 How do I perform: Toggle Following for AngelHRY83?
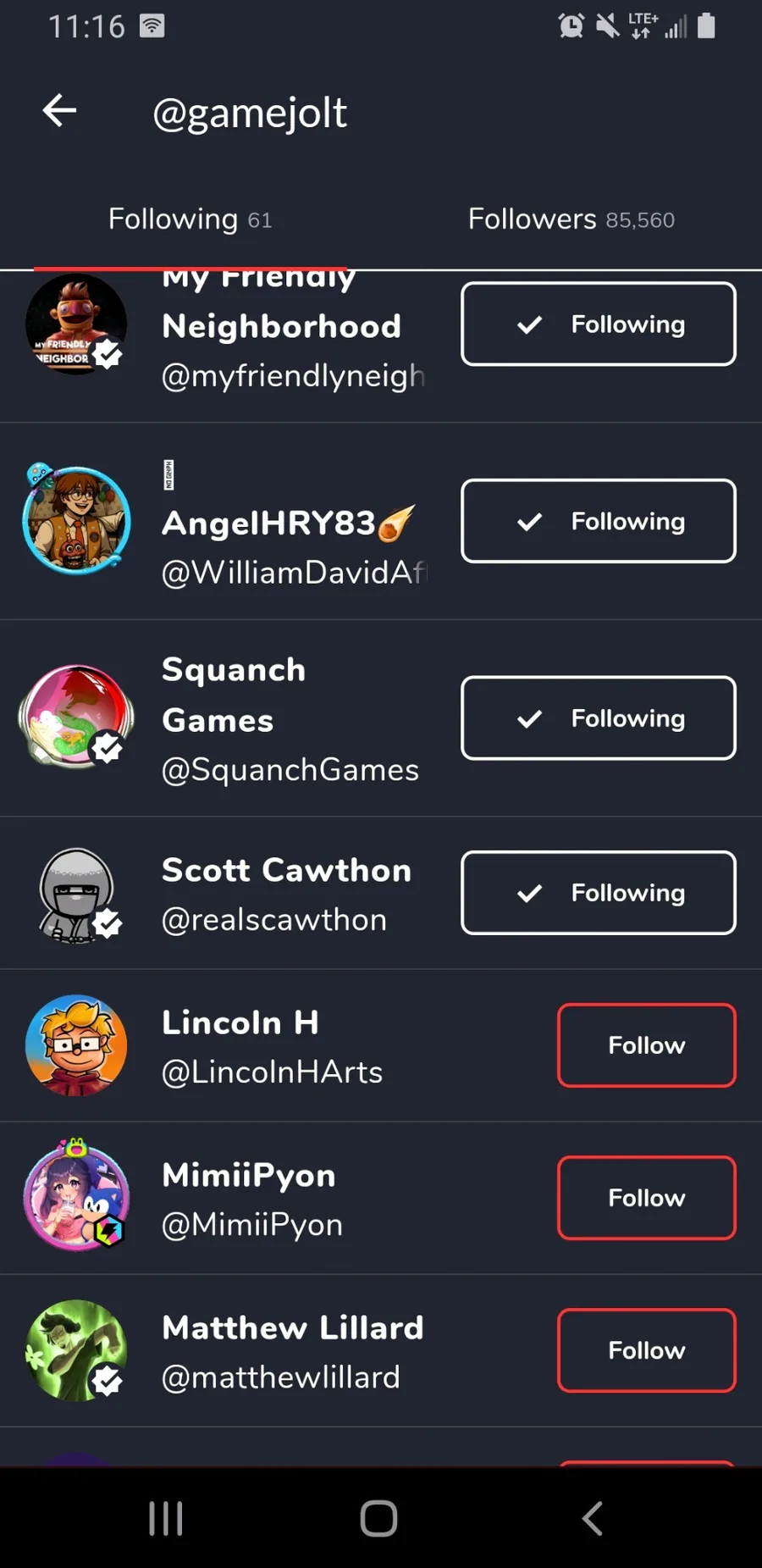[598, 521]
